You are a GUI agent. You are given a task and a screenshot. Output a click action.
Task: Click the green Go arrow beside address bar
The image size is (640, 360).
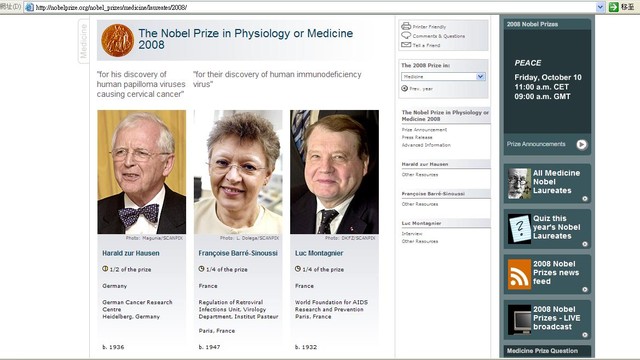pos(613,7)
